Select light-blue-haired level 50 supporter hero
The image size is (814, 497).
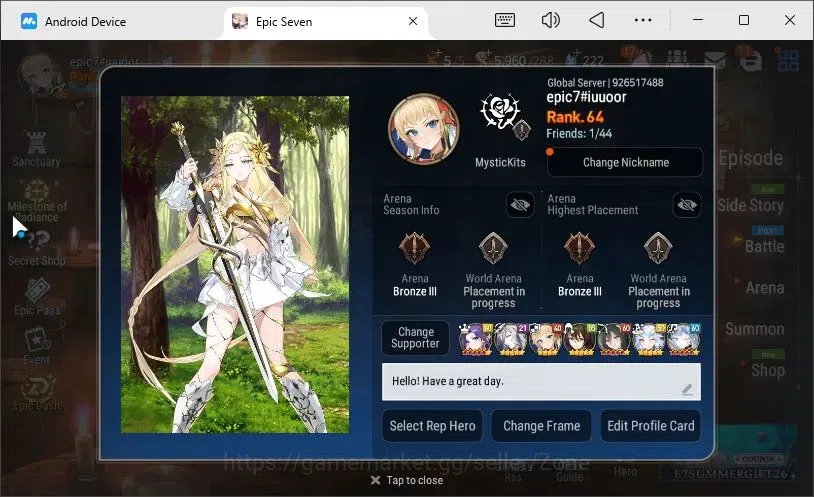tap(649, 339)
